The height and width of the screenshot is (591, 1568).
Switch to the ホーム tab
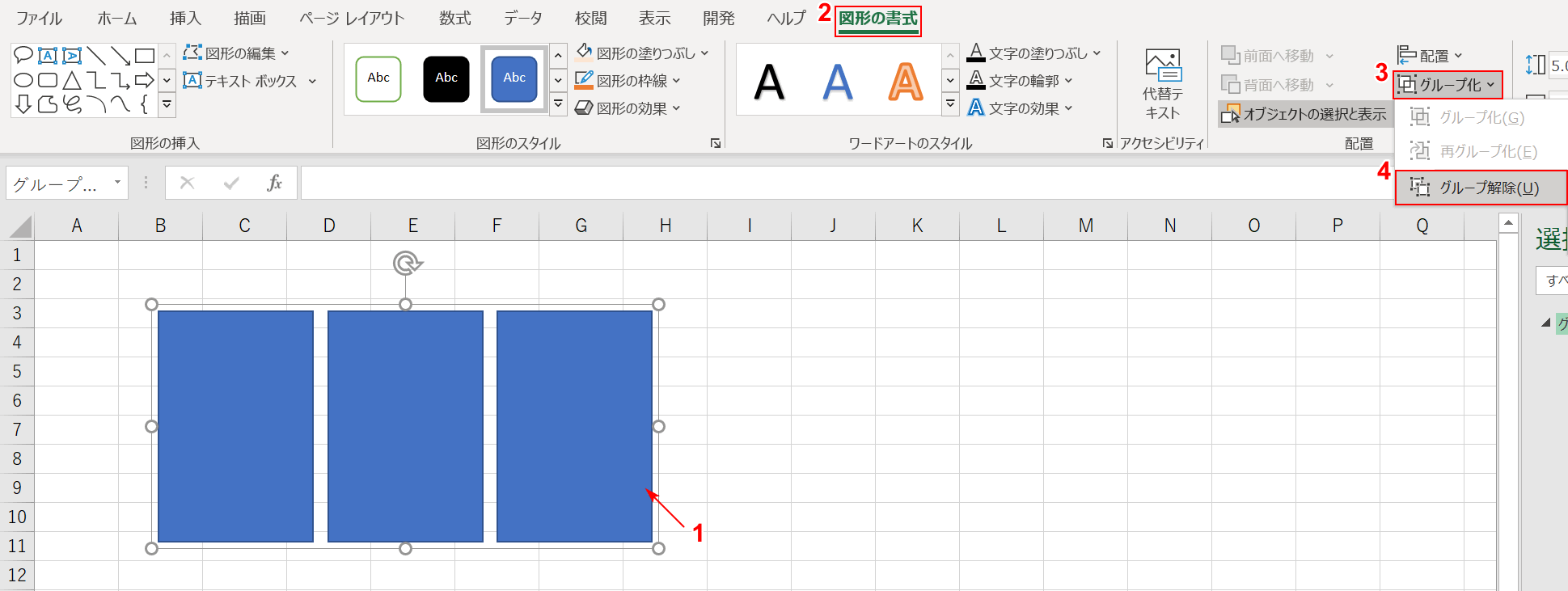[117, 18]
